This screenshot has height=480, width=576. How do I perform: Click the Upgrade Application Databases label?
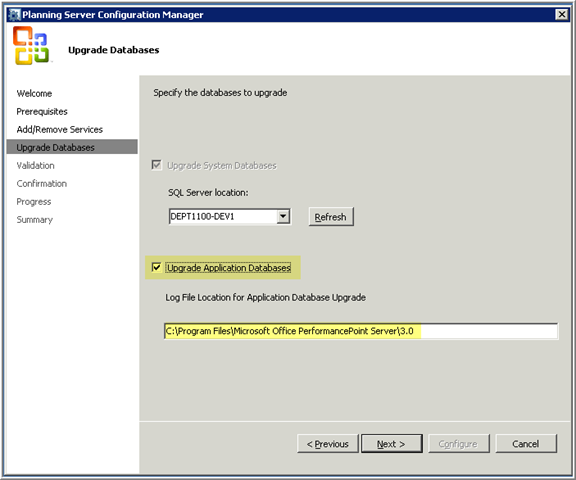[228, 268]
